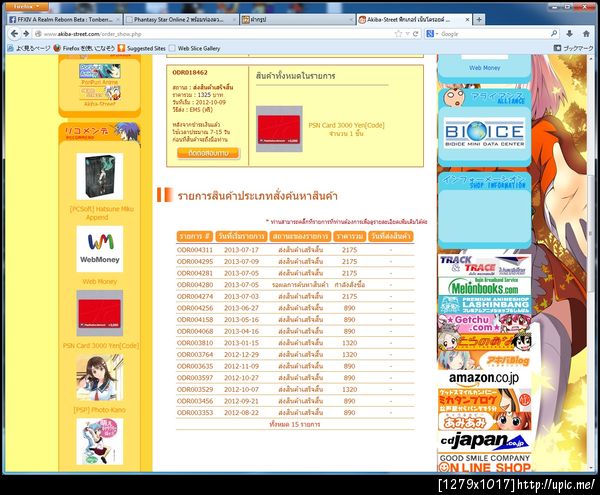Click the Photo Kano product image
This screenshot has height=495, width=600.
tap(99, 377)
